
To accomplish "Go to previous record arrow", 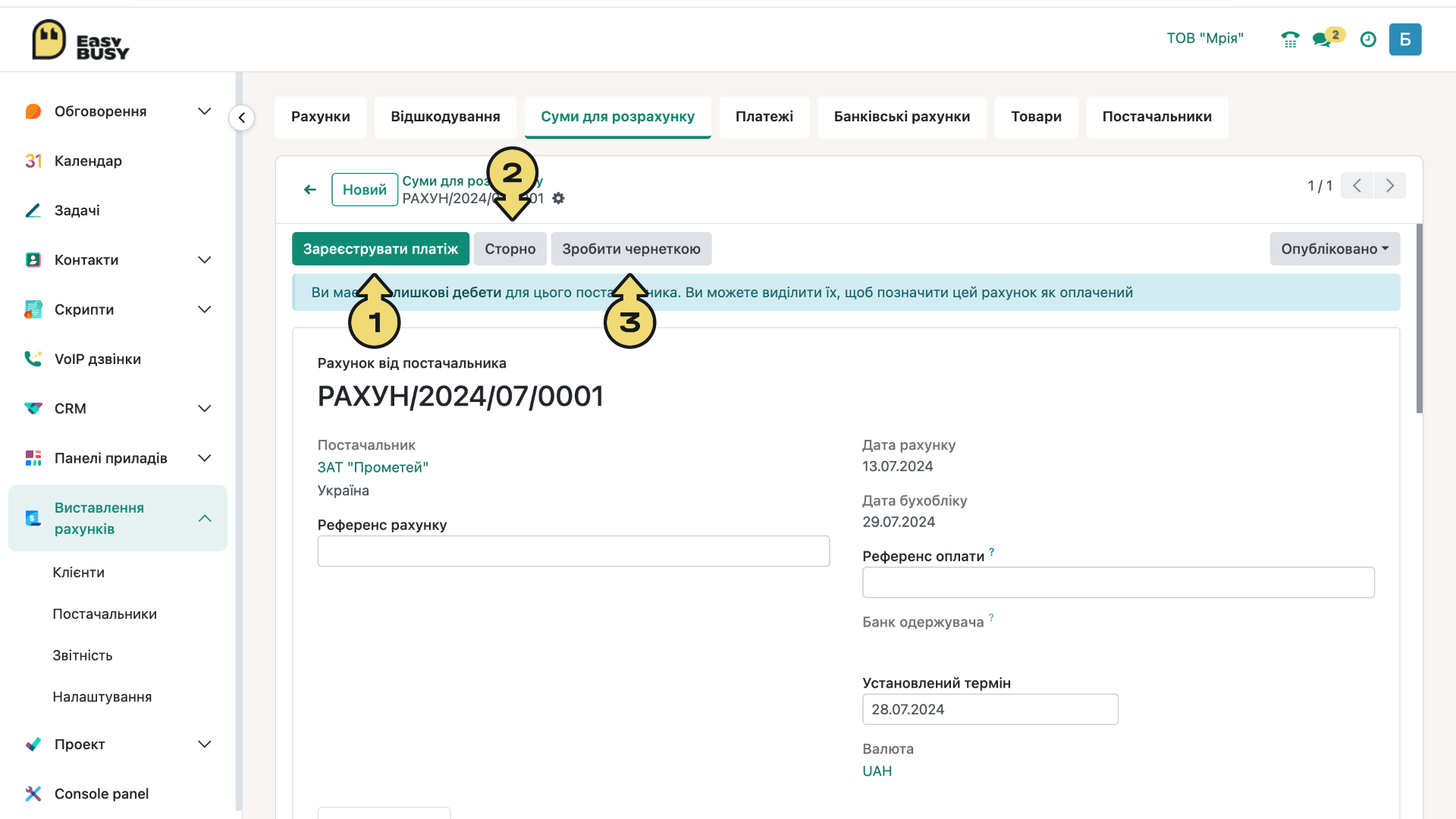I will tap(1357, 186).
